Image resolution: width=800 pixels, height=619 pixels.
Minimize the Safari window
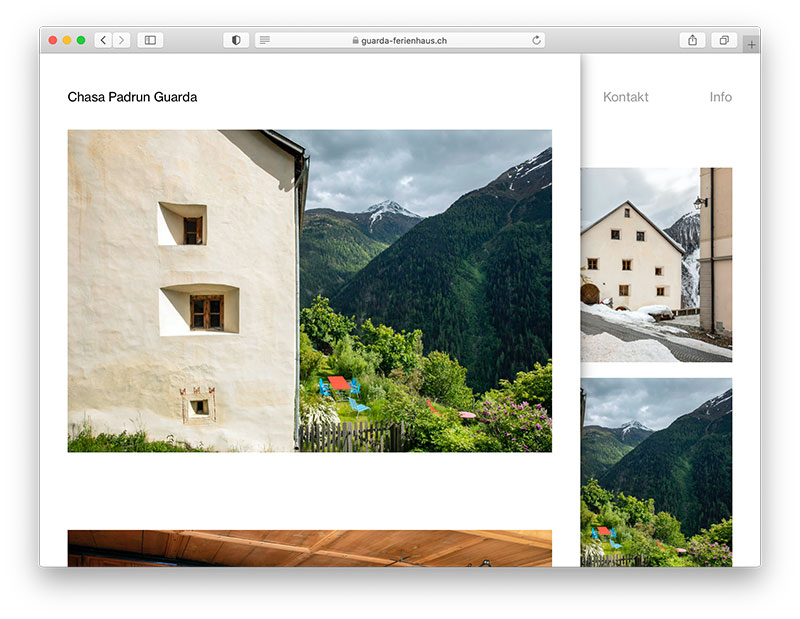(x=67, y=40)
